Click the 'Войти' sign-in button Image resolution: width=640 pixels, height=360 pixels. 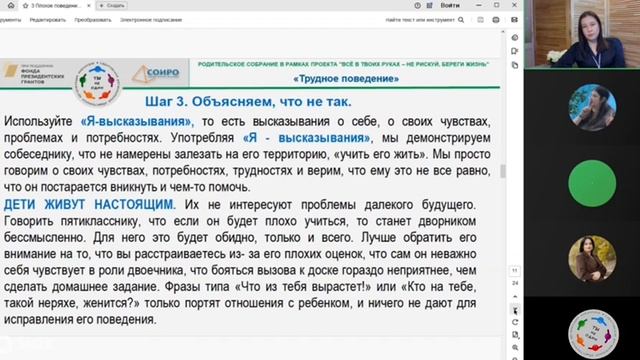pyautogui.click(x=450, y=5)
